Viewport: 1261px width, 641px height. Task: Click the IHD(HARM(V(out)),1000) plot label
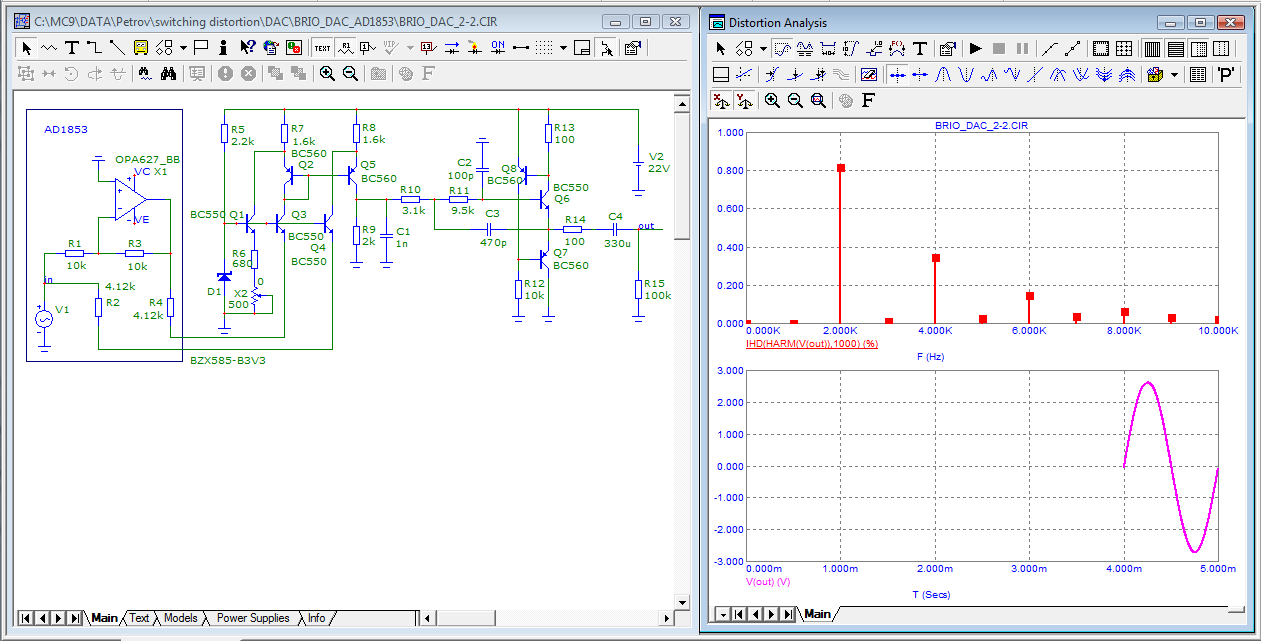tap(811, 344)
